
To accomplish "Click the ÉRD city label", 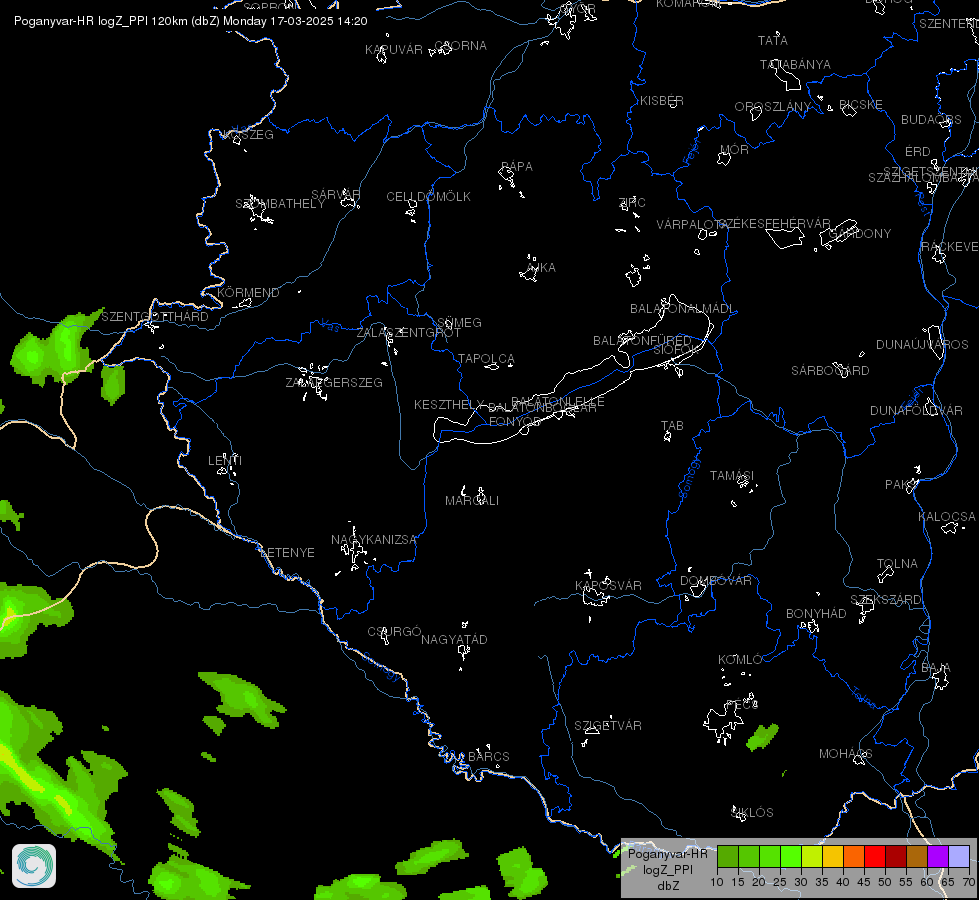I will click(918, 152).
